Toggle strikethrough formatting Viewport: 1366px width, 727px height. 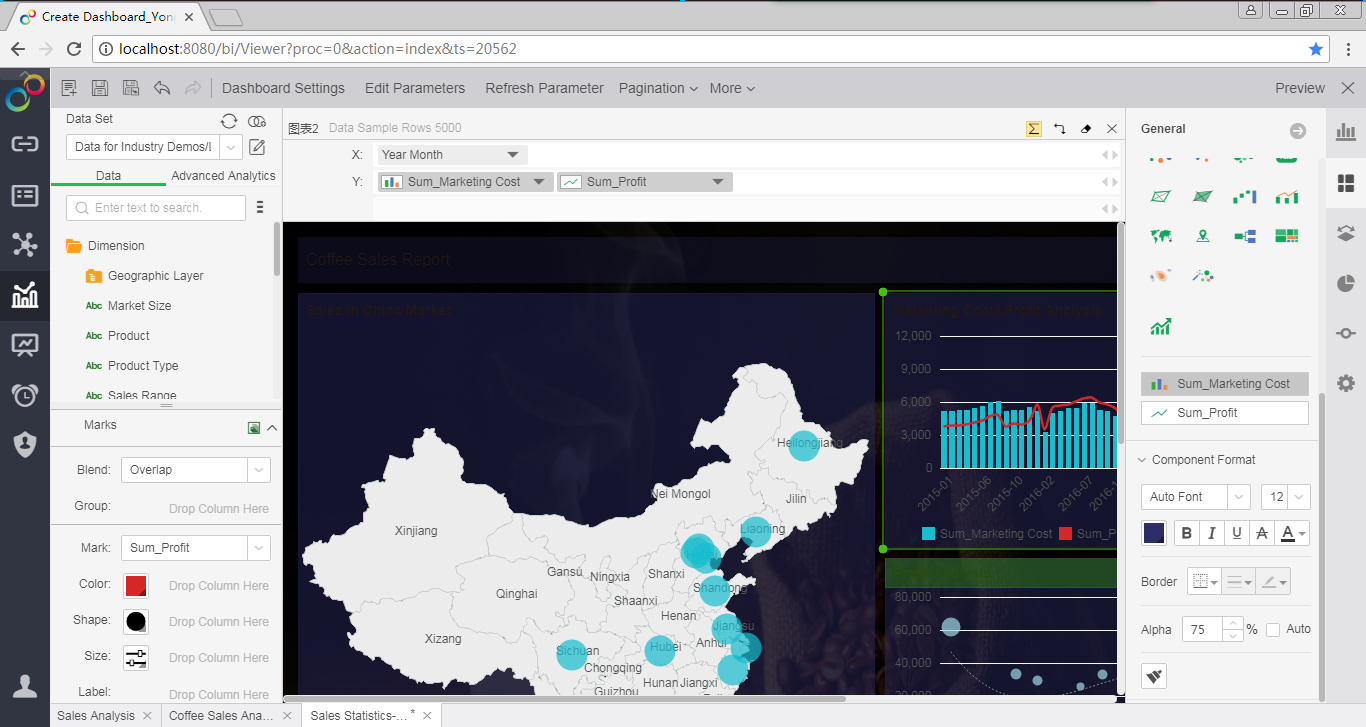coord(1262,533)
